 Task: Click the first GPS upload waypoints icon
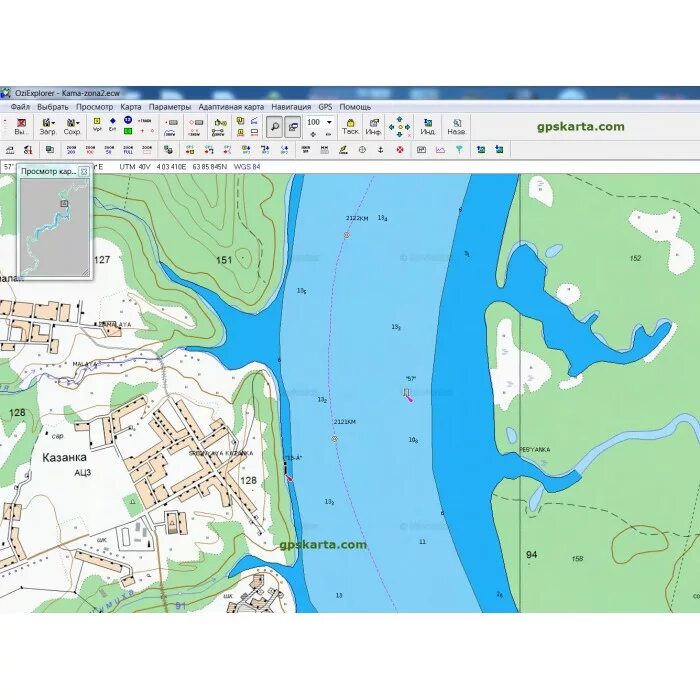[190, 150]
